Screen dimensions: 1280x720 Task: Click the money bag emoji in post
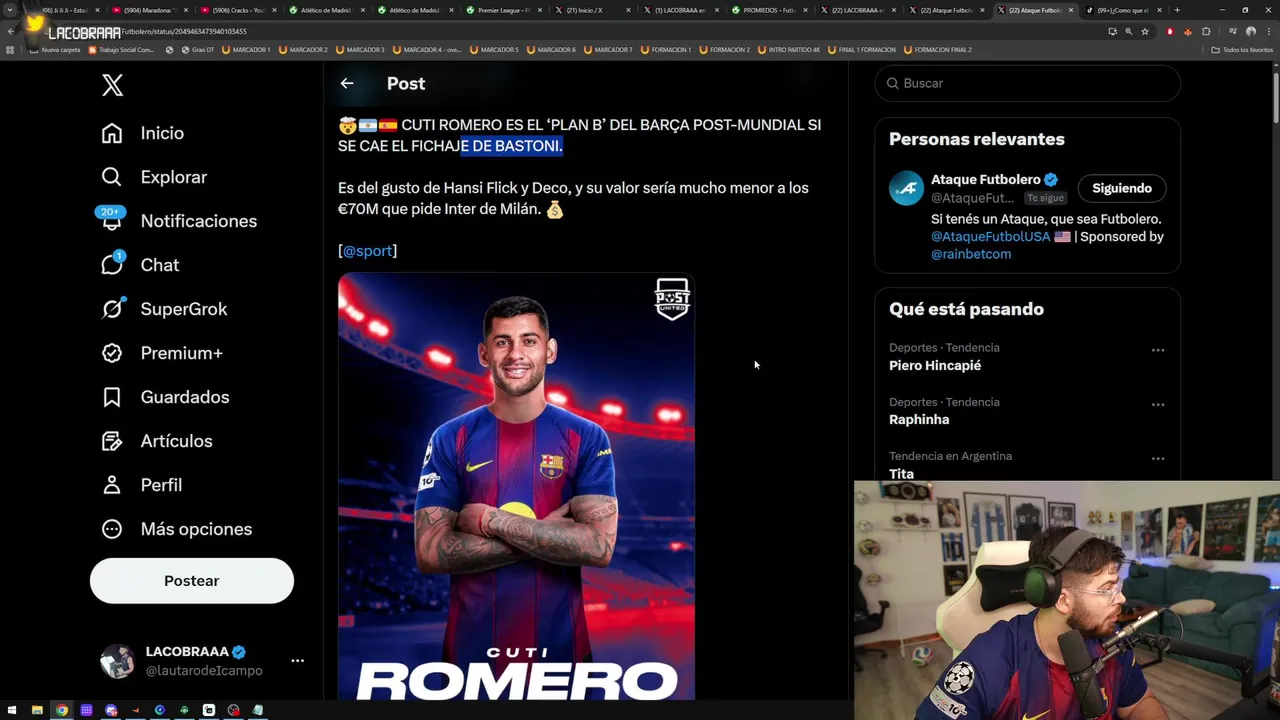point(555,210)
